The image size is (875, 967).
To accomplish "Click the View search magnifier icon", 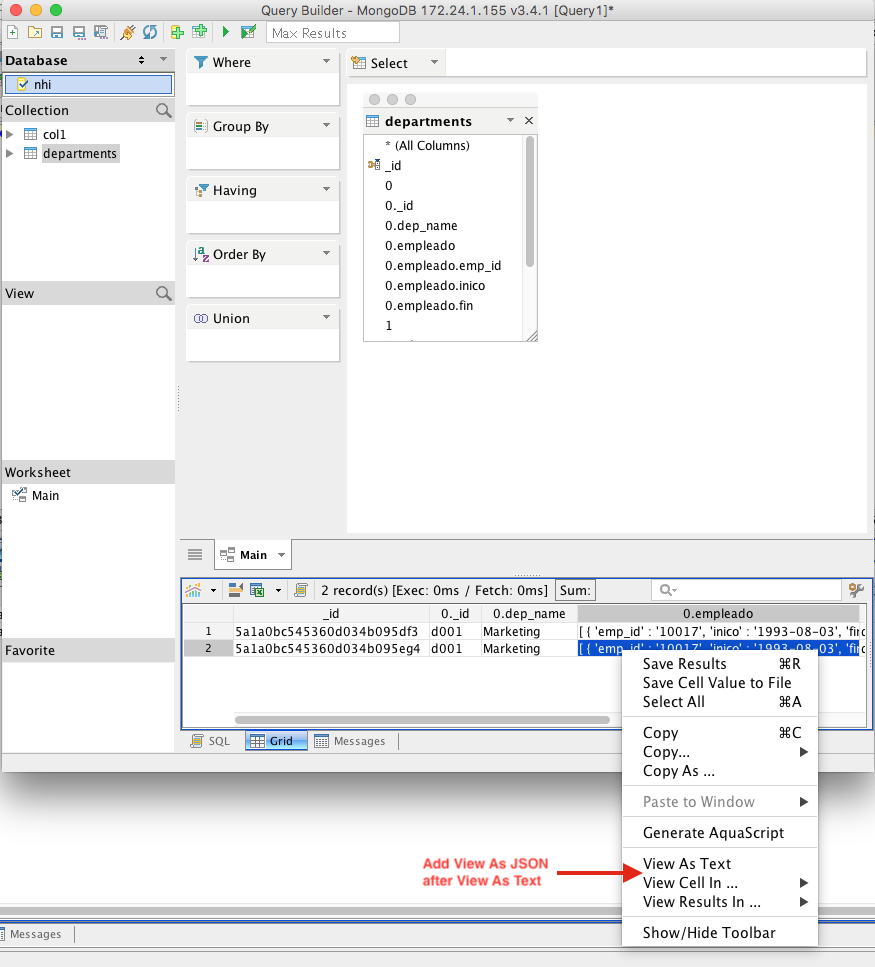I will coord(163,294).
